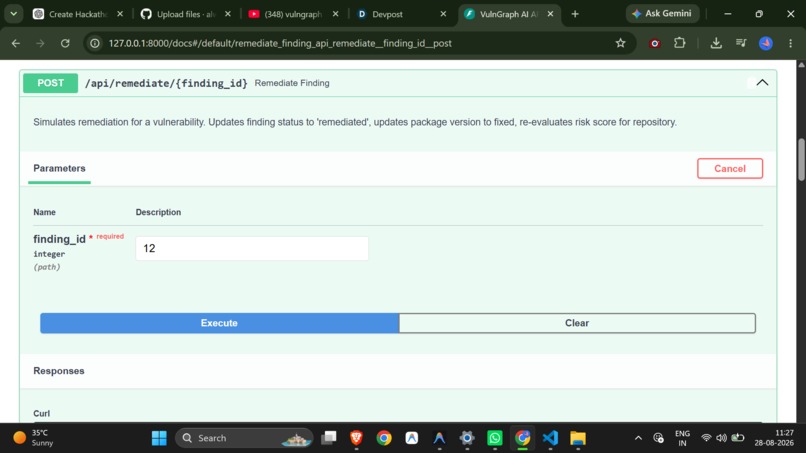Show hidden system tray icons
The image size is (806, 453).
[x=638, y=438]
